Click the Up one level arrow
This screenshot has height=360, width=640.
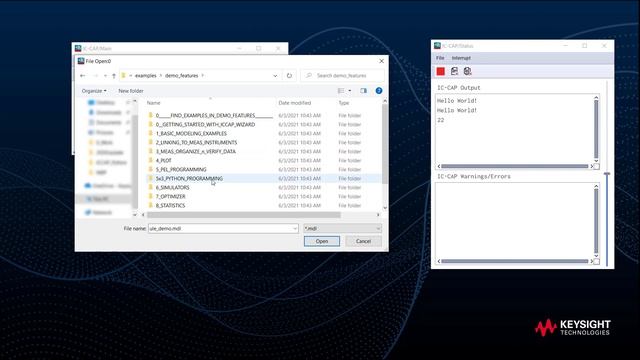click(114, 76)
